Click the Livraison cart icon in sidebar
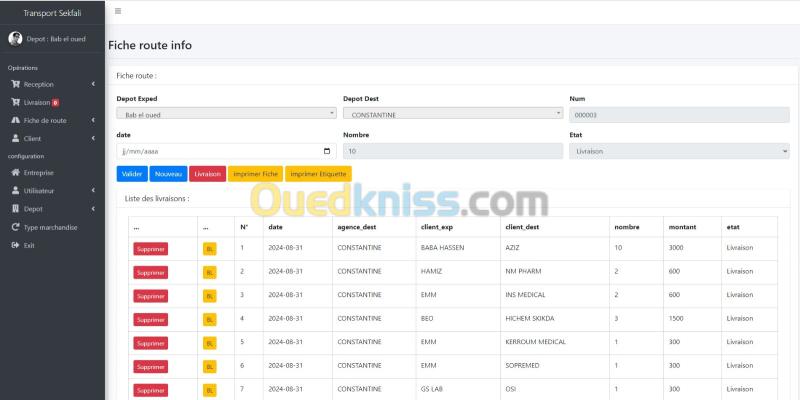 pos(15,103)
